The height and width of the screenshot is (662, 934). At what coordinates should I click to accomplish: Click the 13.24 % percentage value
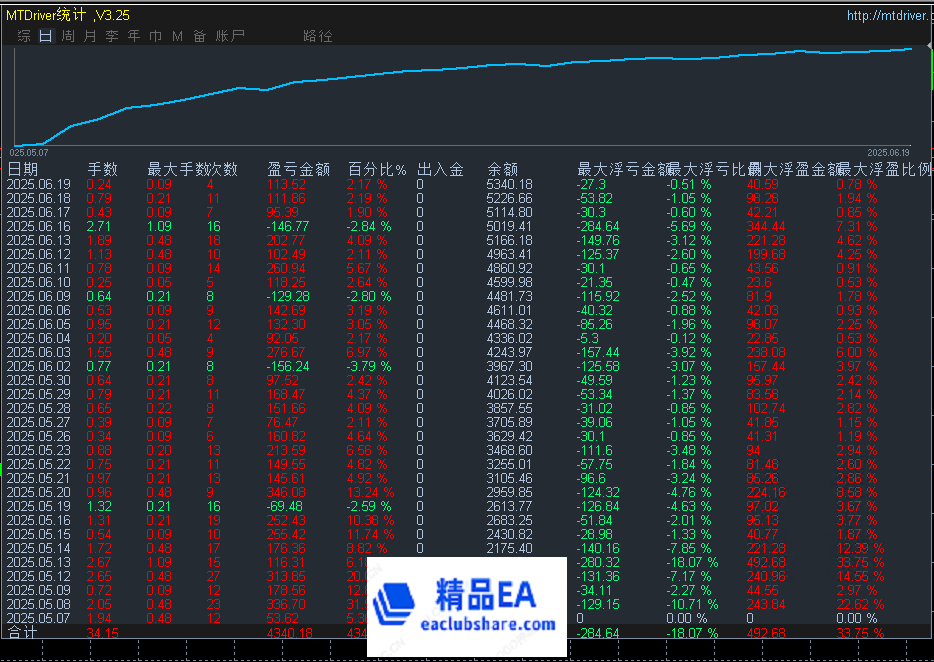click(x=371, y=492)
